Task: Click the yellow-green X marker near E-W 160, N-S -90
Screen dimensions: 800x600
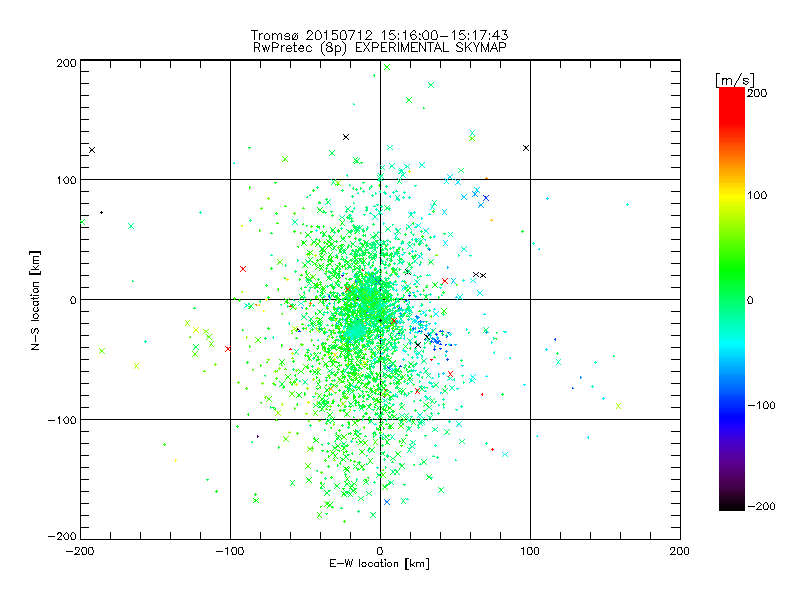Action: coord(618,406)
